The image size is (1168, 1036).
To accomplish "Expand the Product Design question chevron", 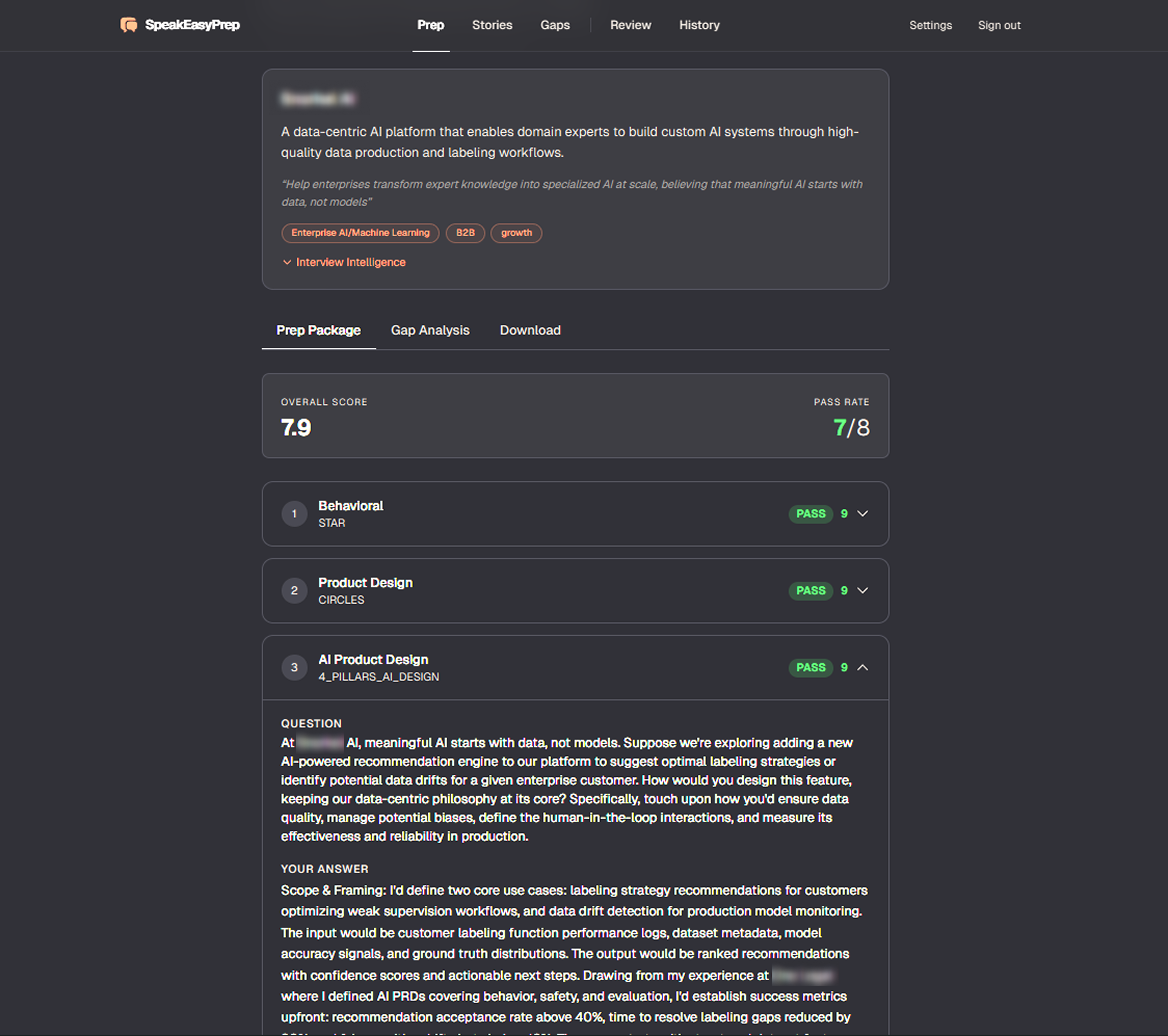I will tap(862, 590).
